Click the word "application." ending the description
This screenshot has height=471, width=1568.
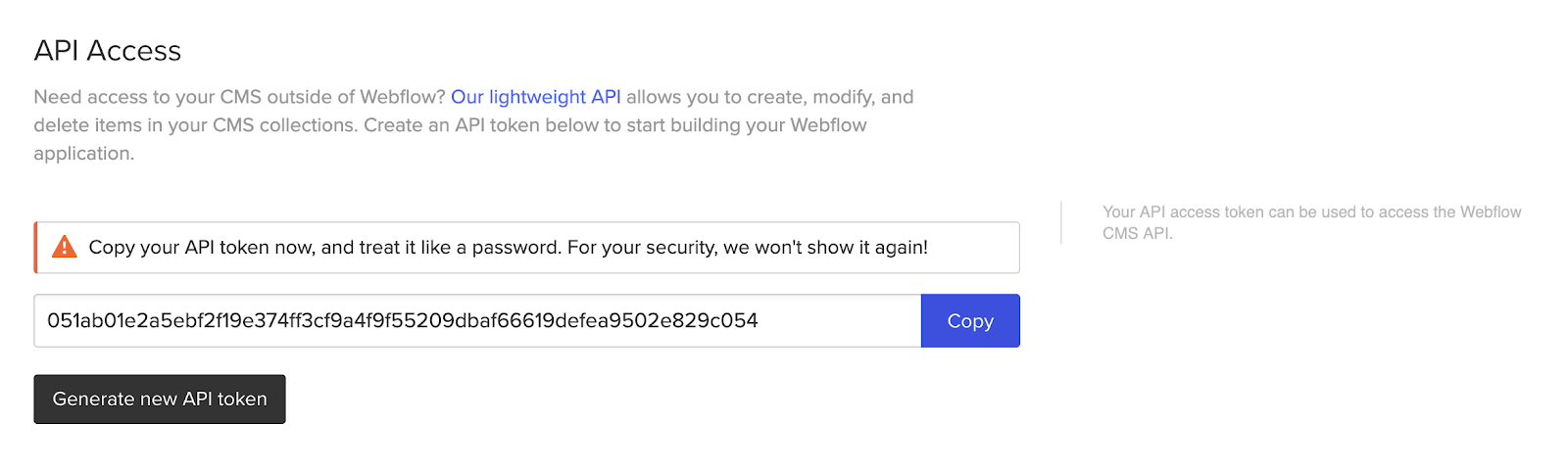click(x=84, y=154)
